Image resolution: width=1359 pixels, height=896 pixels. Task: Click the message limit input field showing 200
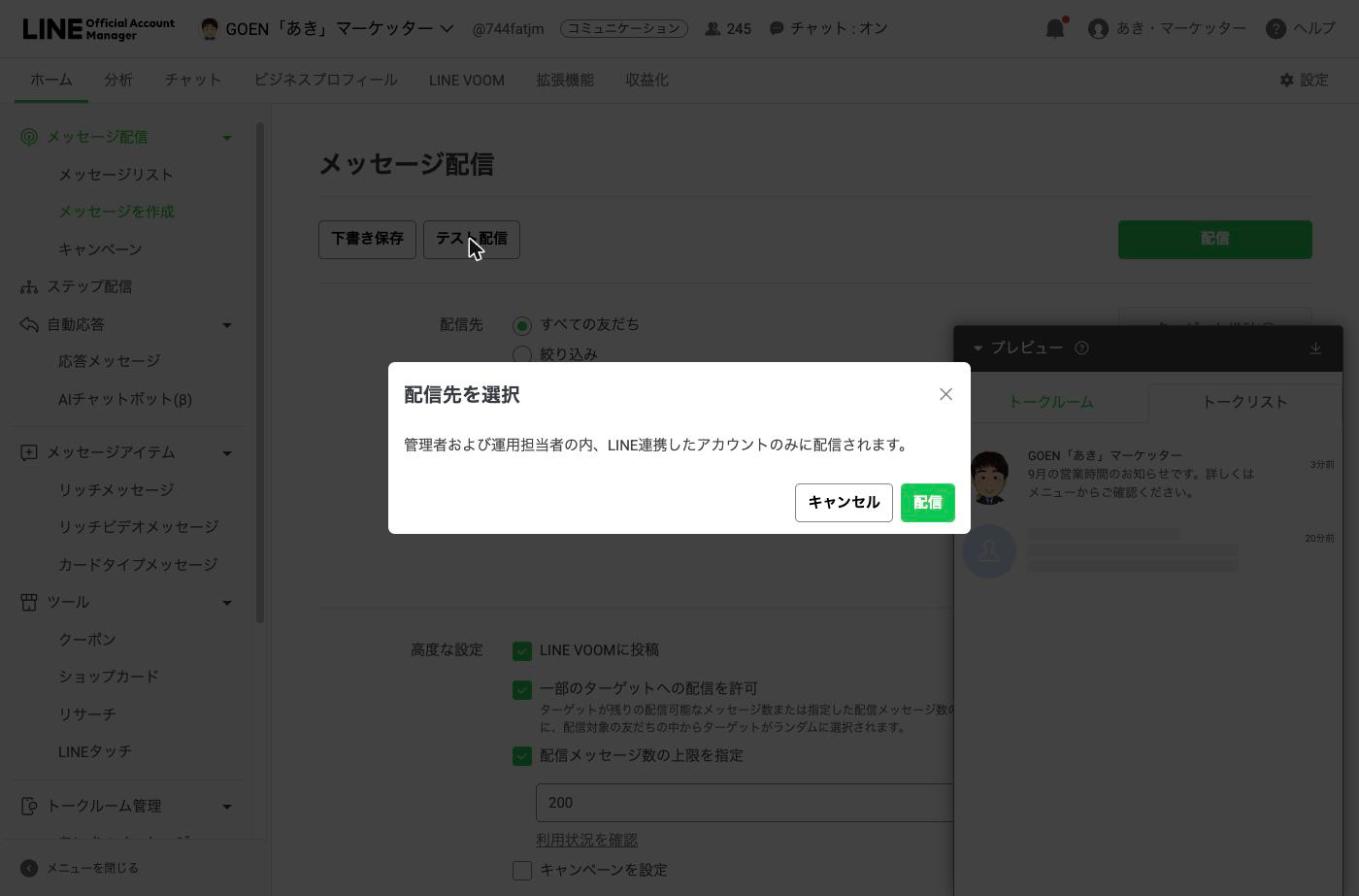(x=745, y=803)
